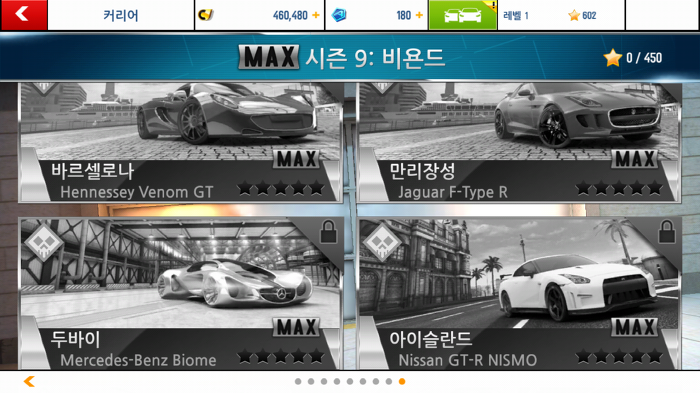The height and width of the screenshot is (393, 700).
Task: Tap the star icon beside 602
Action: click(x=574, y=16)
